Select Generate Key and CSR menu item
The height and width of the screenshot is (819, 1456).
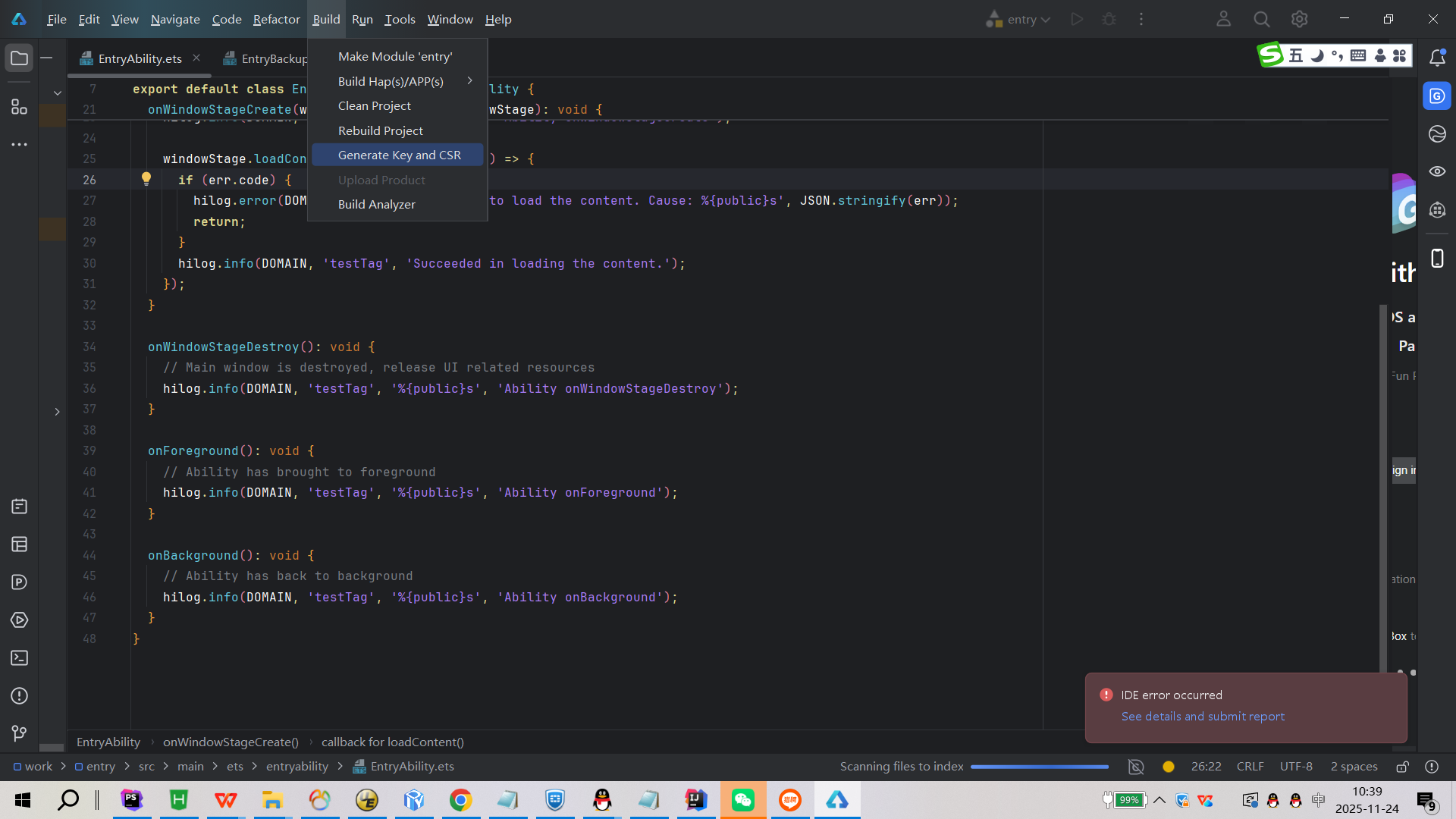tap(399, 155)
